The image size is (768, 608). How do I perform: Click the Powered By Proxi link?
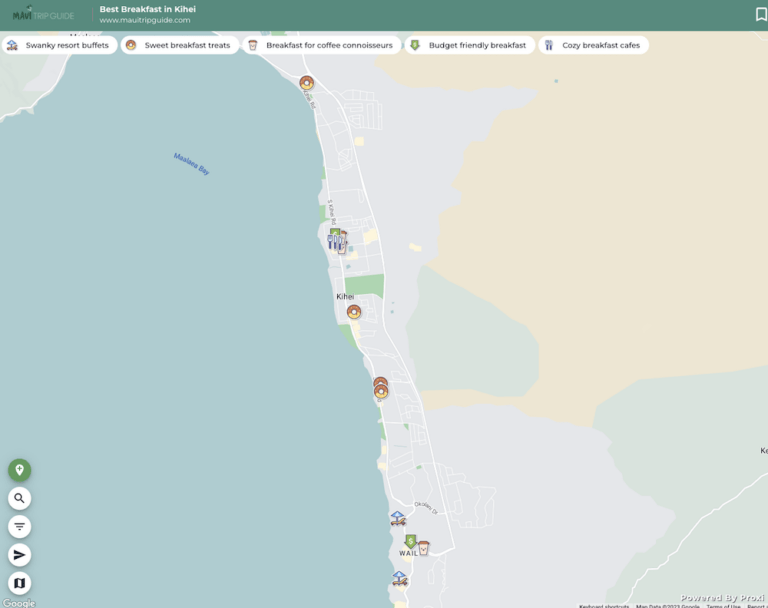point(722,598)
